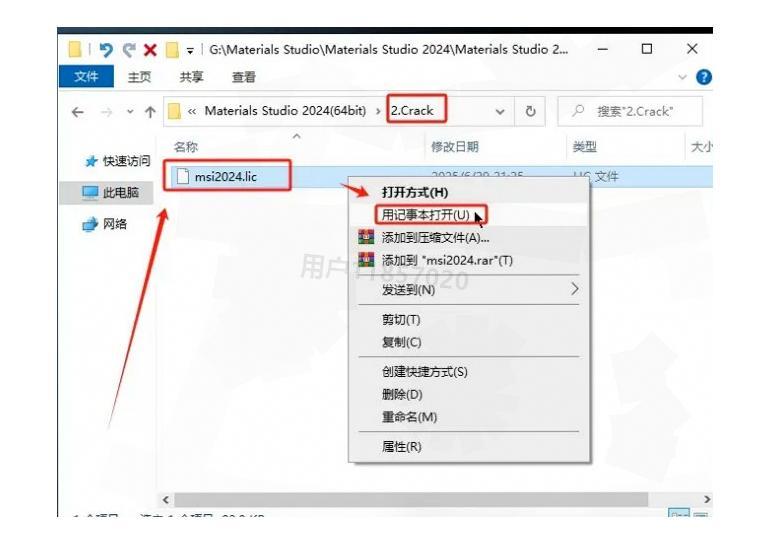Viewport: 771px width, 545px height.
Task: Click the 搜索"2.Crack" search box
Action: pyautogui.click(x=630, y=112)
